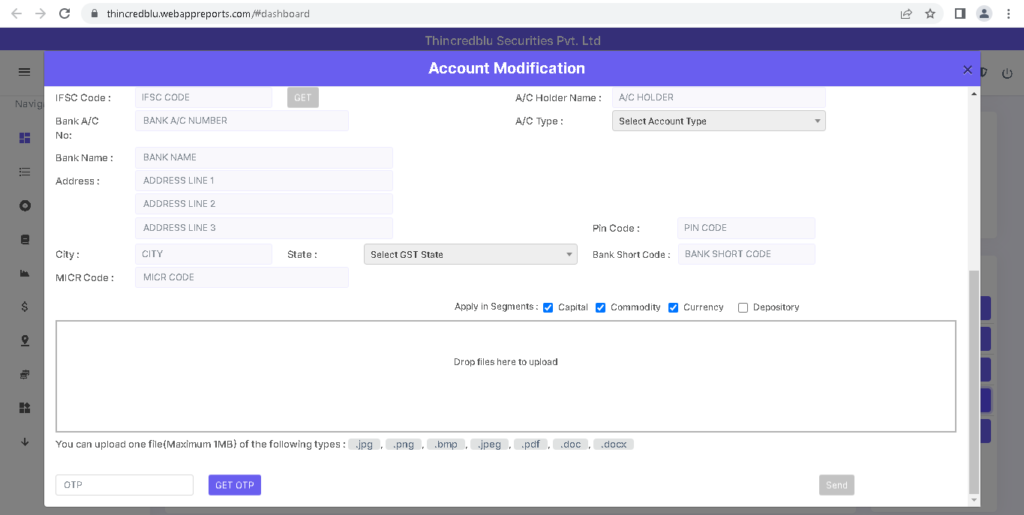This screenshot has height=515, width=1024.
Task: Click the .jpg file type tag
Action: 364,445
